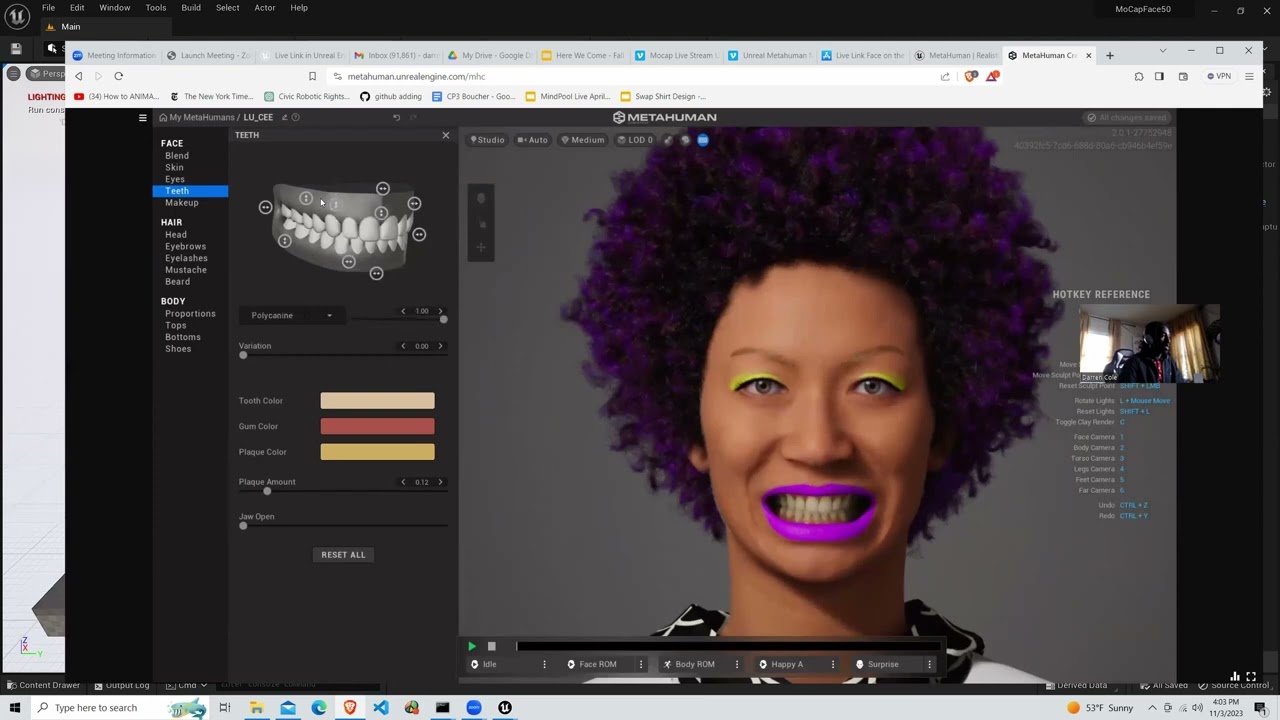Select the Body ROM animation
The height and width of the screenshot is (720, 1280).
695,664
